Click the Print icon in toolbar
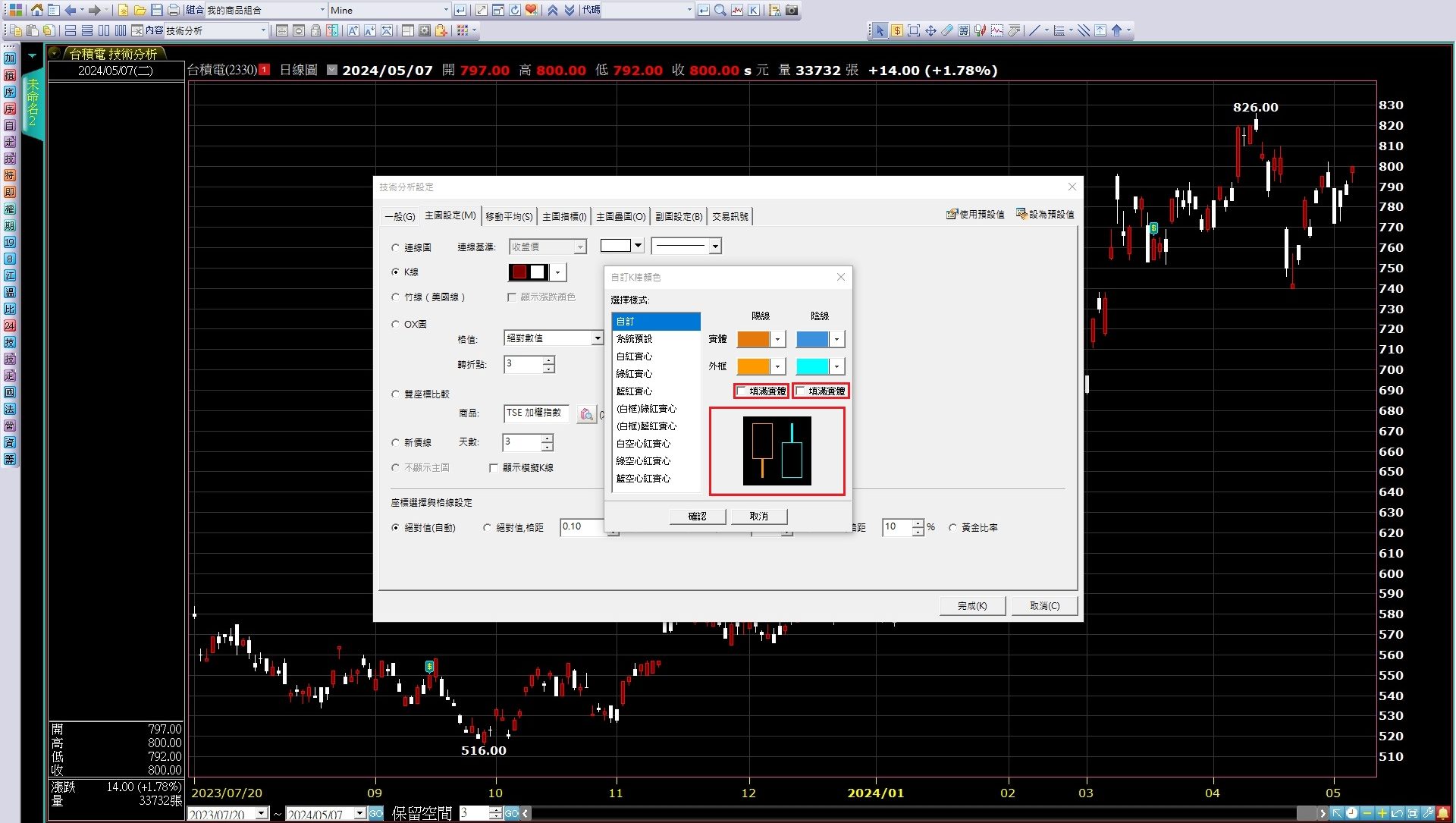 click(x=173, y=10)
